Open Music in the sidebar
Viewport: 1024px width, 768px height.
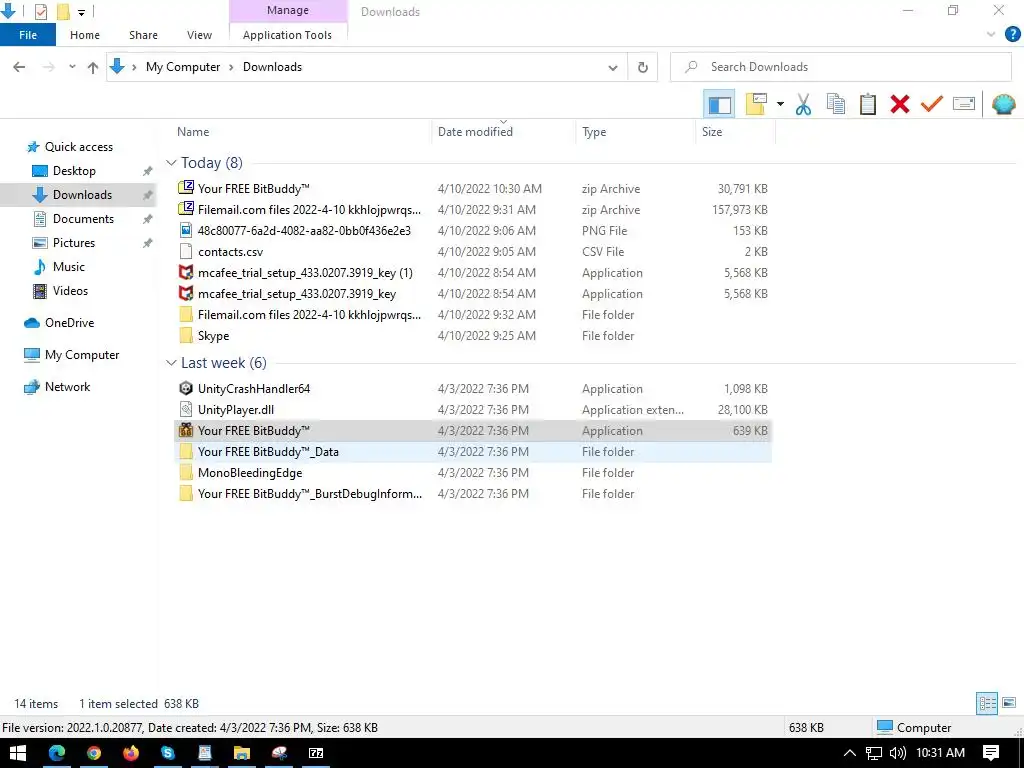[69, 267]
